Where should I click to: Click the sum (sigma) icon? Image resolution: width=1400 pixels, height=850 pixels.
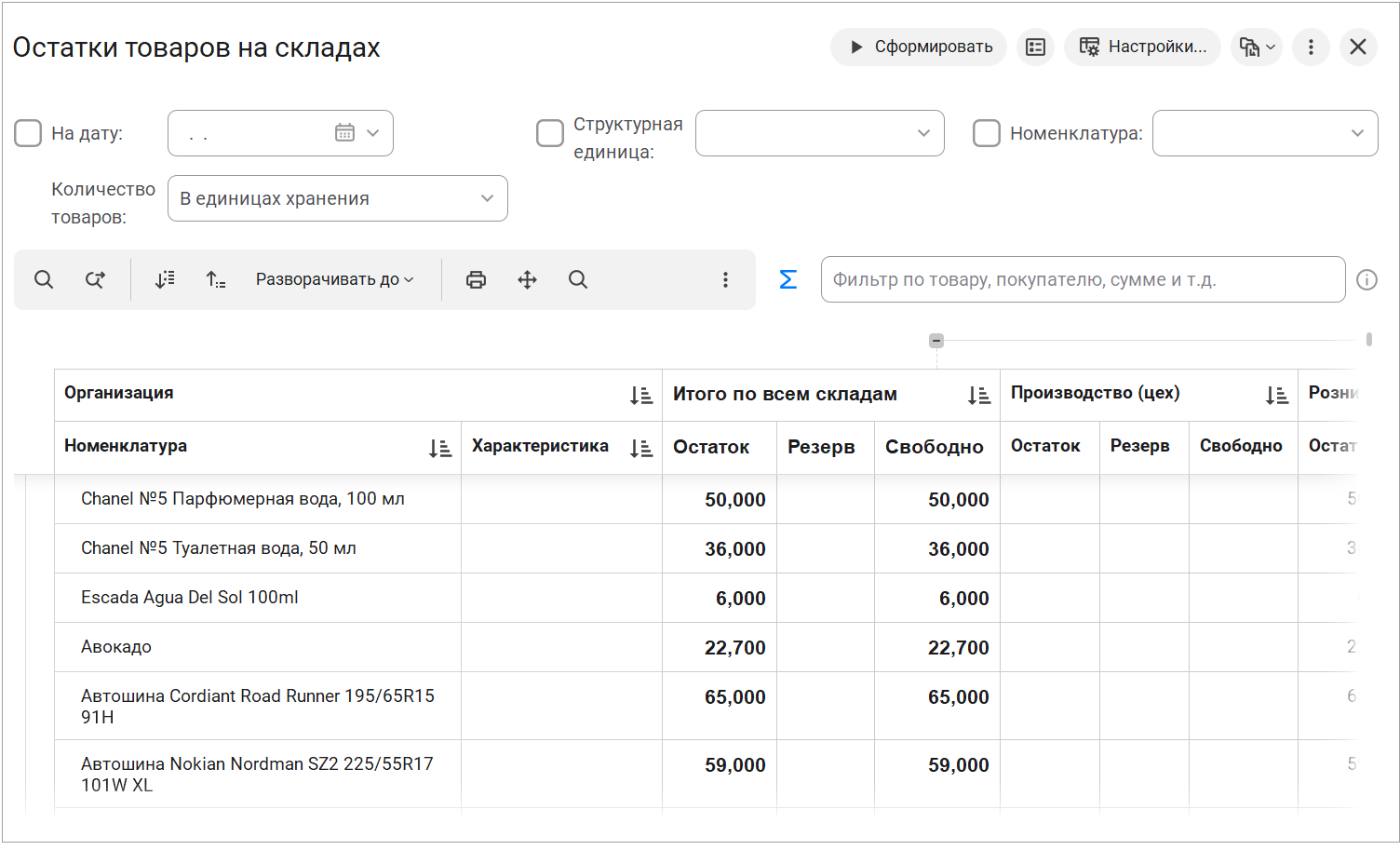pos(787,279)
